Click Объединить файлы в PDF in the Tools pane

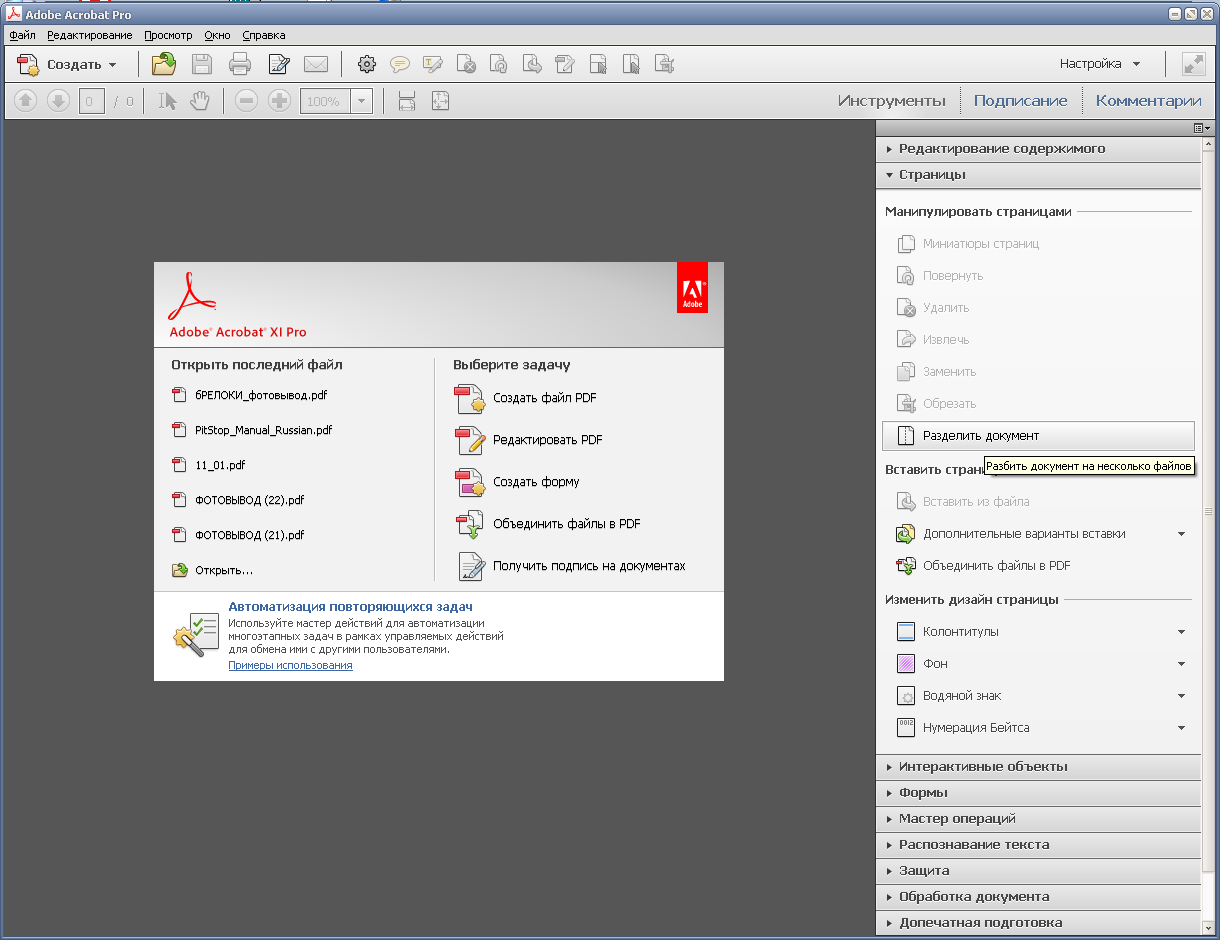[x=985, y=566]
